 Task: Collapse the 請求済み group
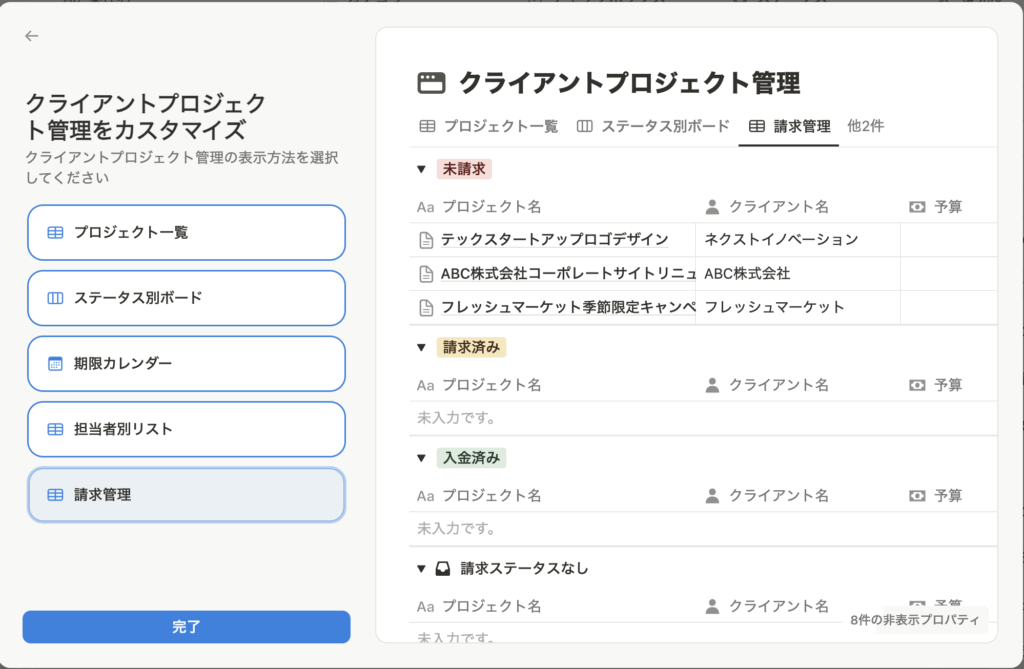(x=421, y=347)
